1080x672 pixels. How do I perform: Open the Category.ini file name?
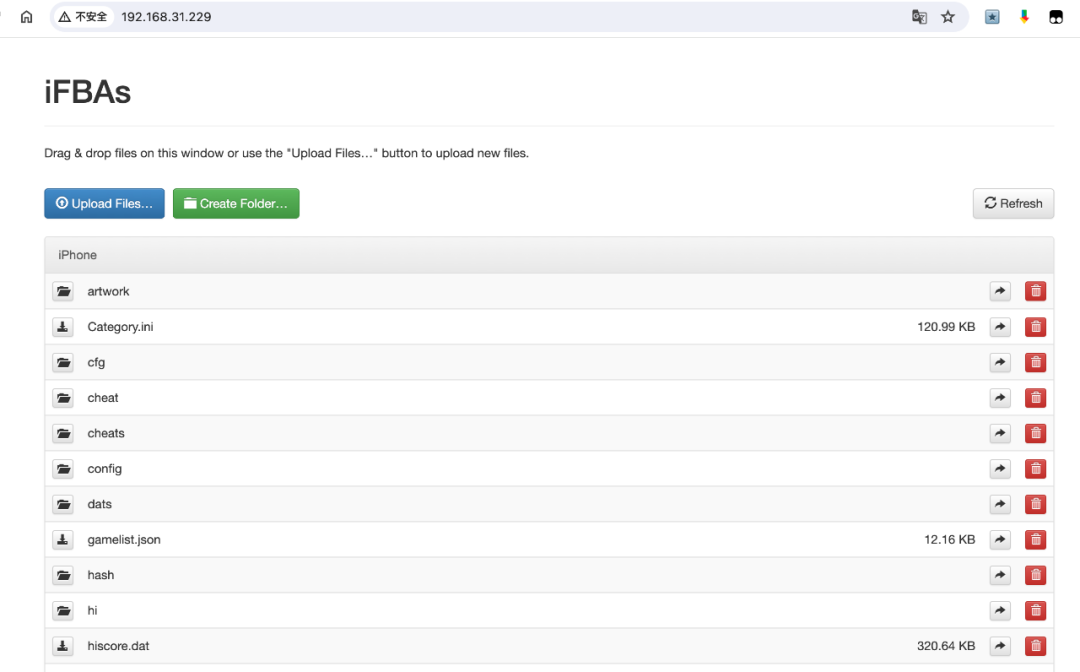click(x=121, y=327)
